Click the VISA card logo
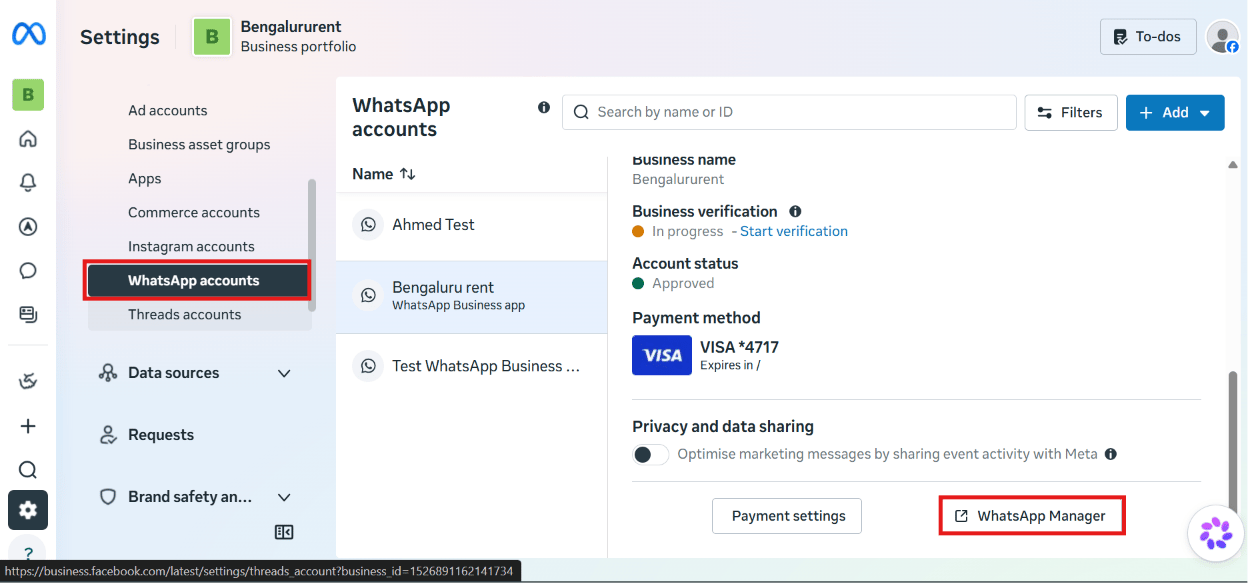 point(662,355)
